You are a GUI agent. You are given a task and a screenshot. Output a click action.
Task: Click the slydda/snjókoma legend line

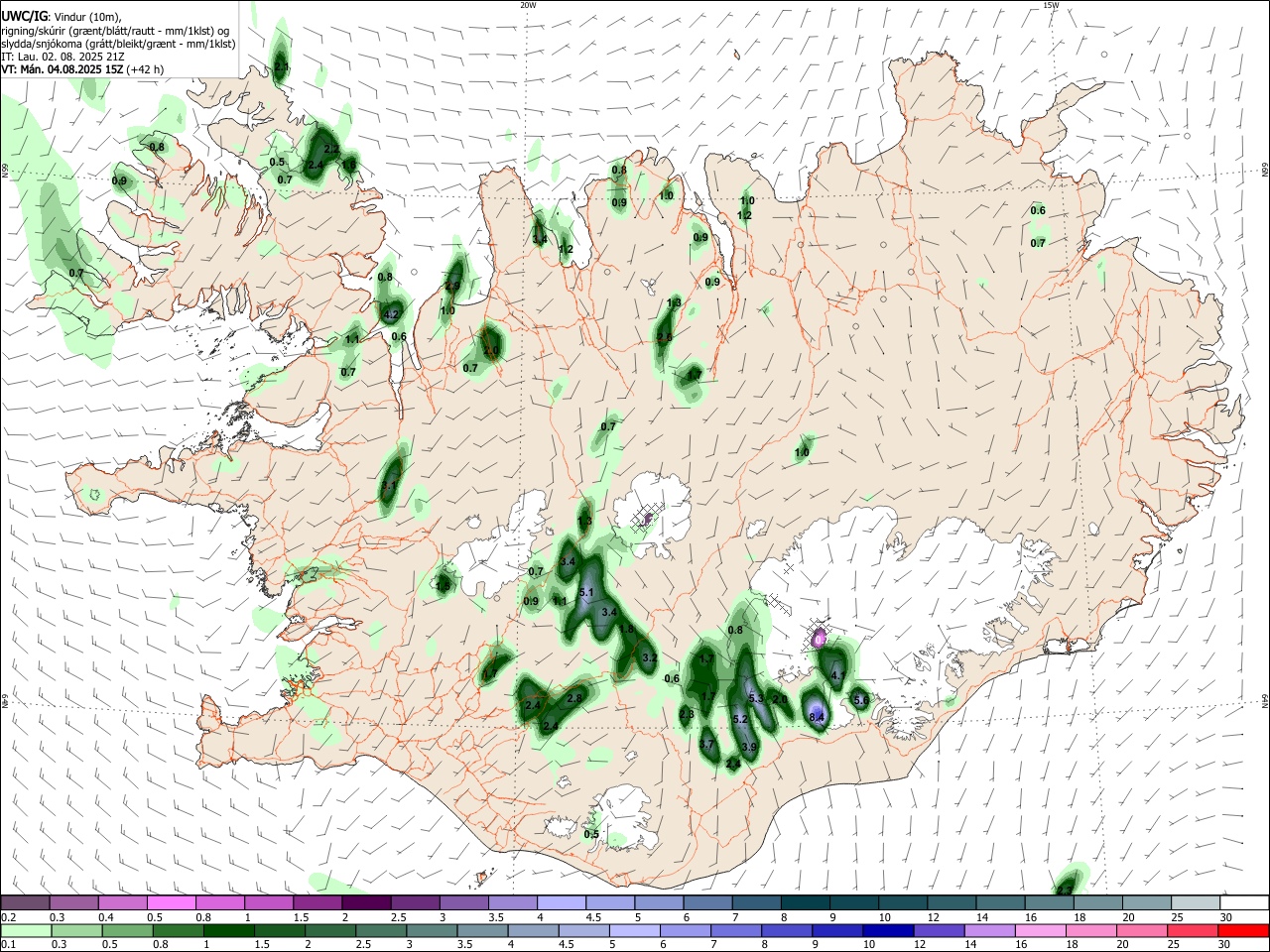click(118, 44)
